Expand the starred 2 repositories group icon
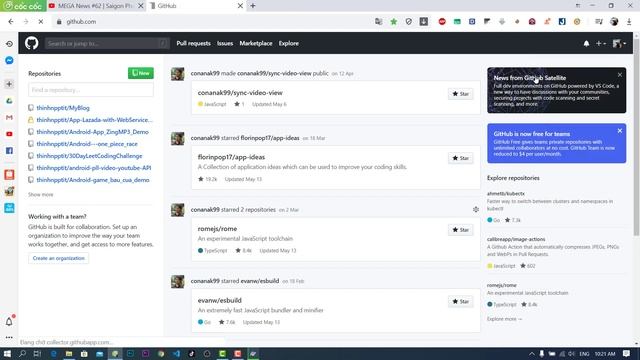This screenshot has width=640, height=360. click(x=476, y=209)
